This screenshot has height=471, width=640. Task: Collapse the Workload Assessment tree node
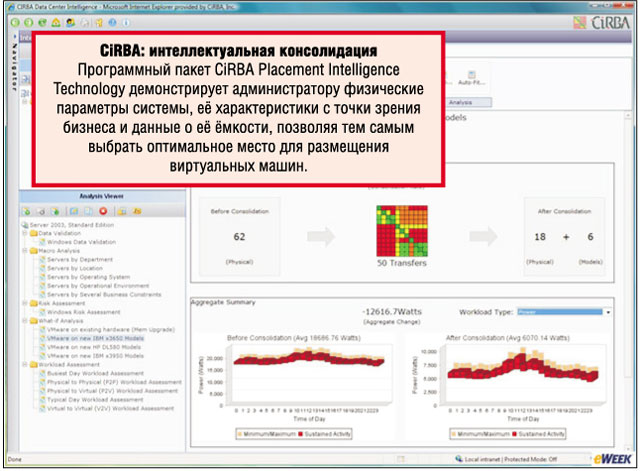coord(24,364)
